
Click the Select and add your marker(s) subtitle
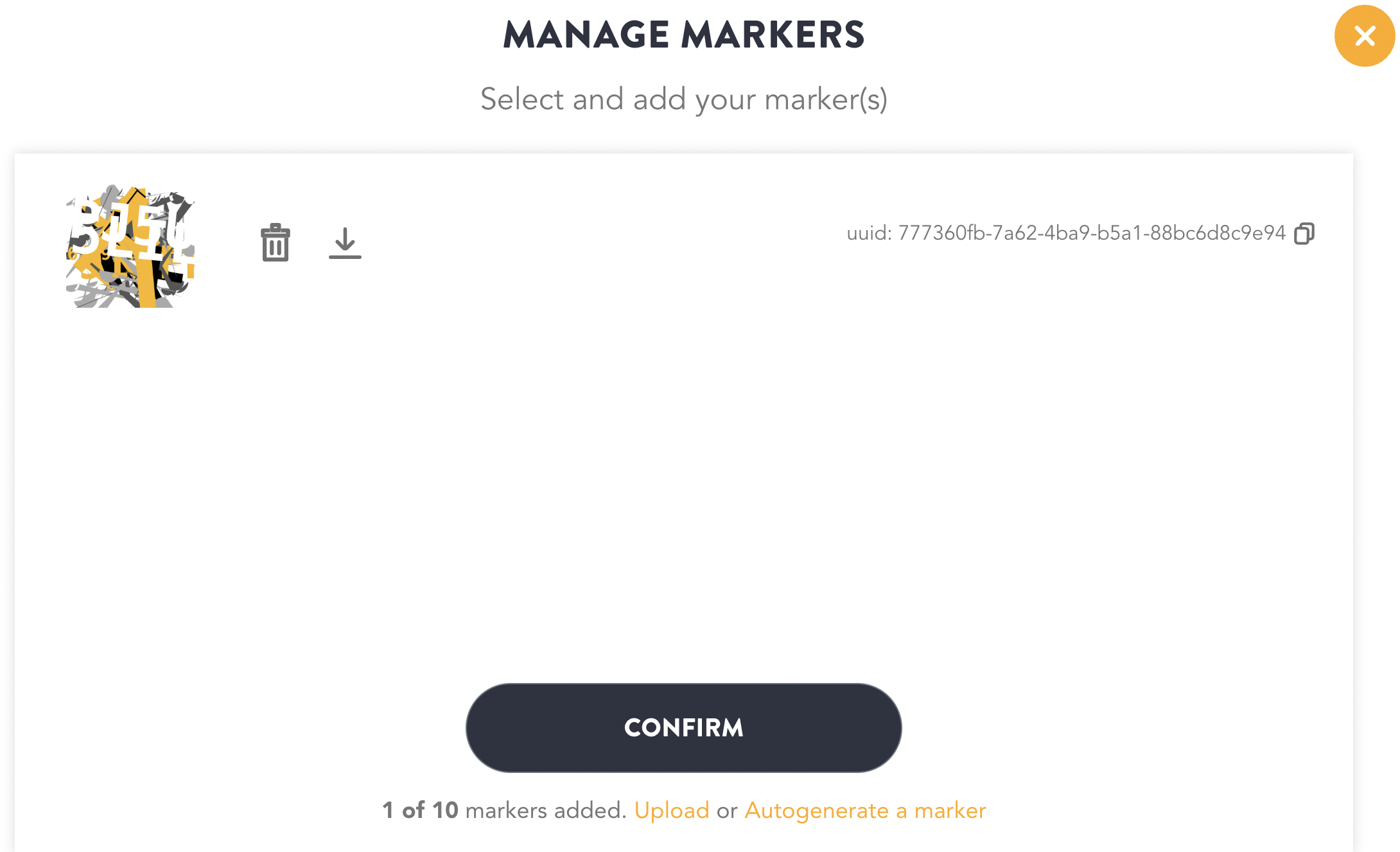pyautogui.click(x=684, y=100)
